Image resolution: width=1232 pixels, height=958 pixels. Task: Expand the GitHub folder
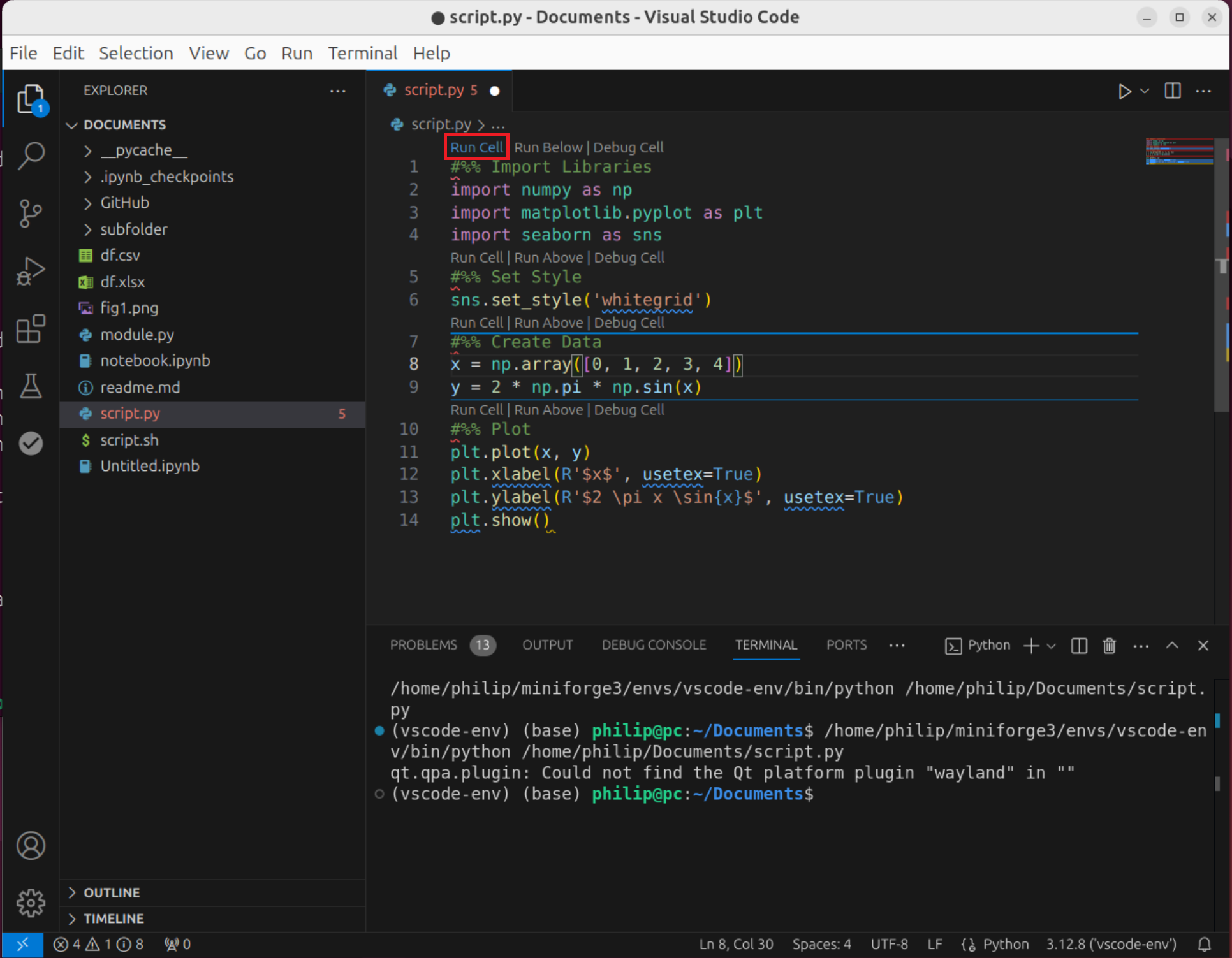click(124, 203)
